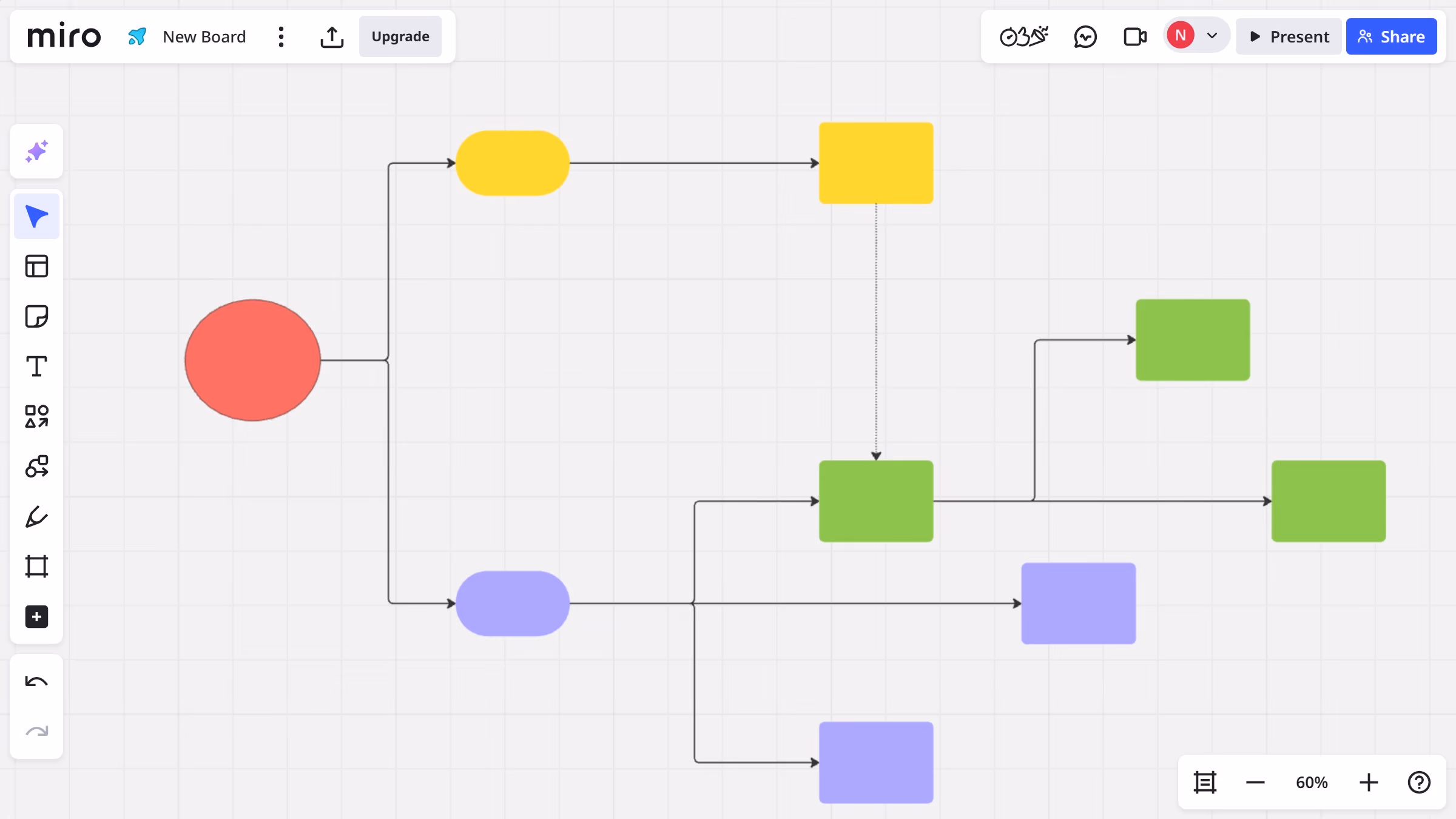Select the cursor Select tool
The image size is (1456, 819).
click(x=36, y=216)
